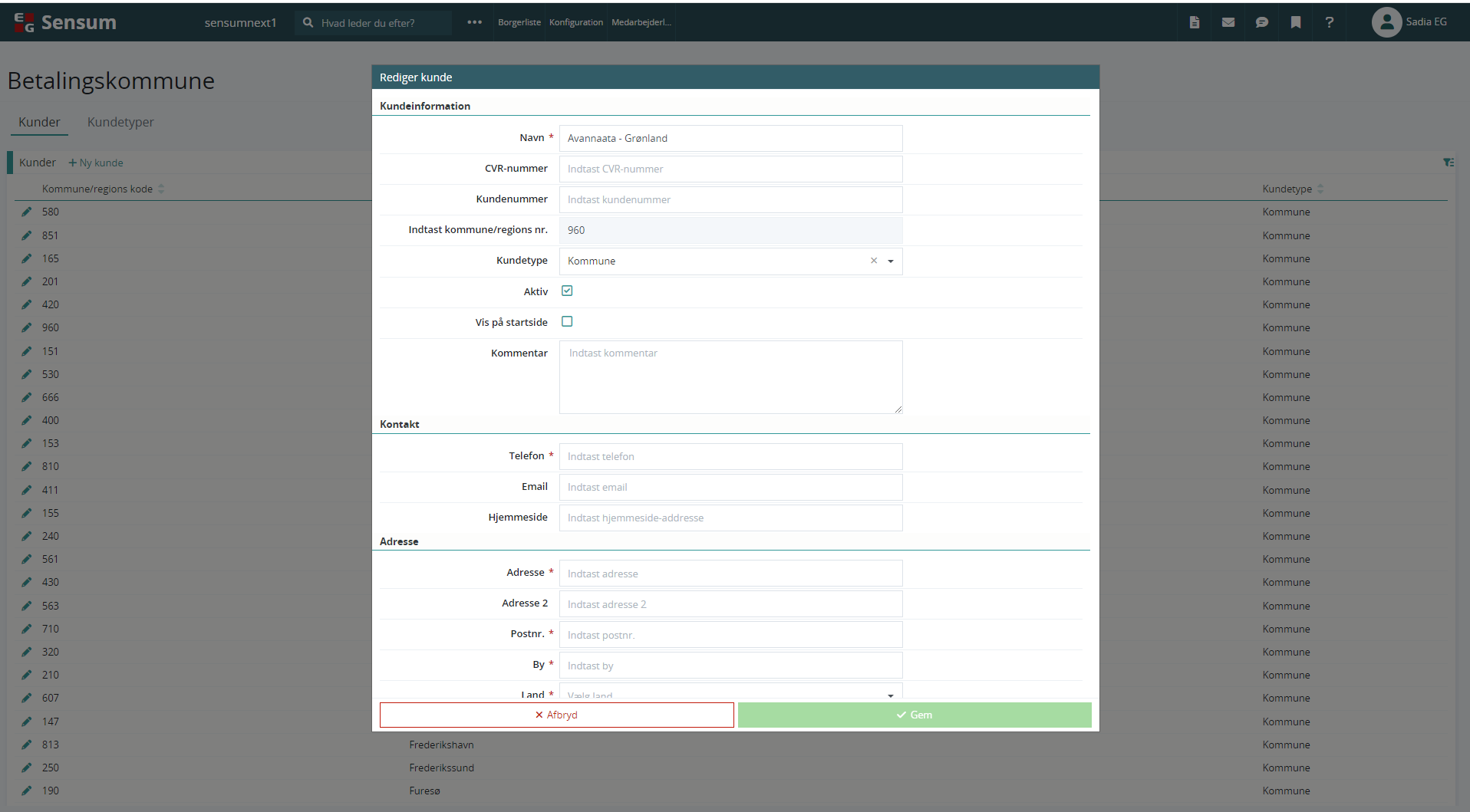Click edit pencil for row 580

[x=27, y=212]
